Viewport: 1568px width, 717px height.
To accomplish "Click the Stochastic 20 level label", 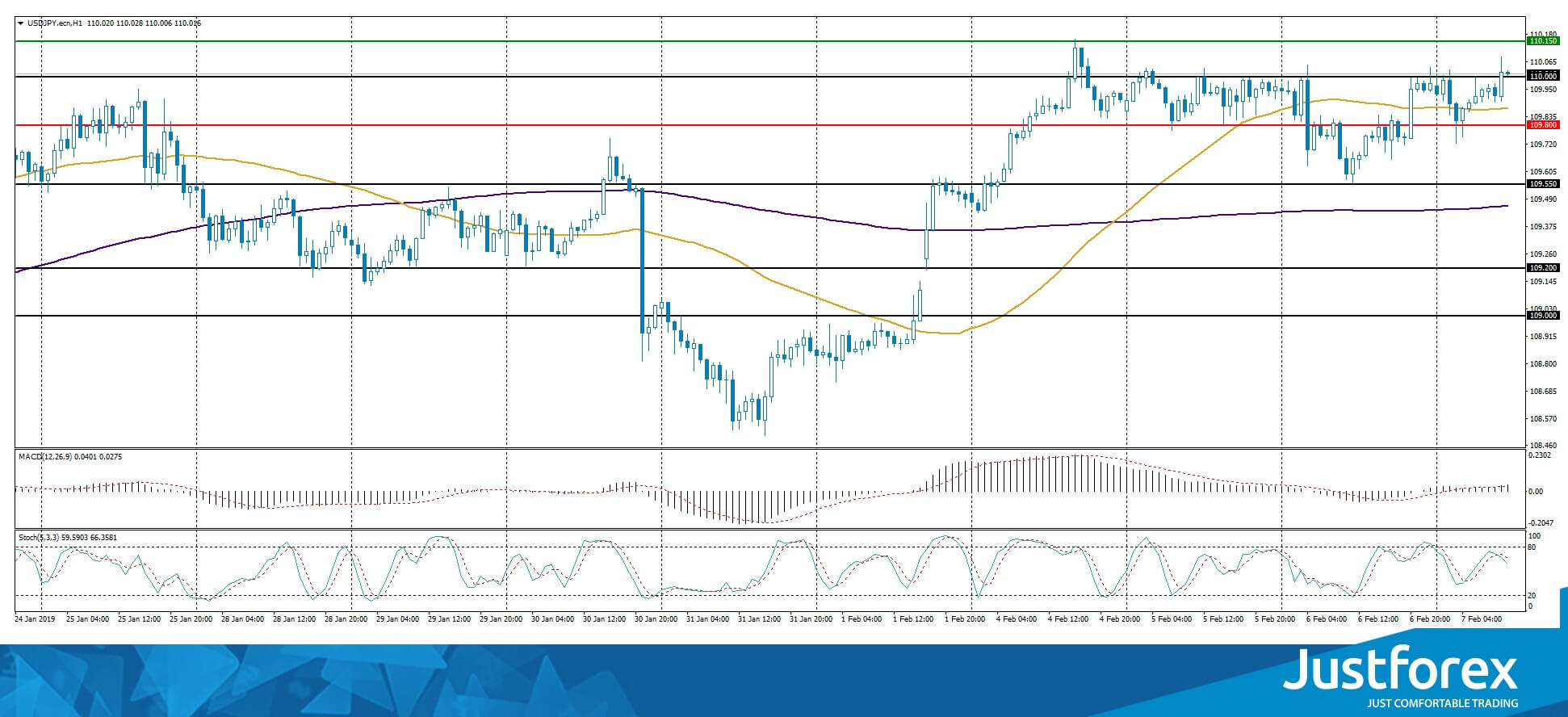I will (1532, 596).
